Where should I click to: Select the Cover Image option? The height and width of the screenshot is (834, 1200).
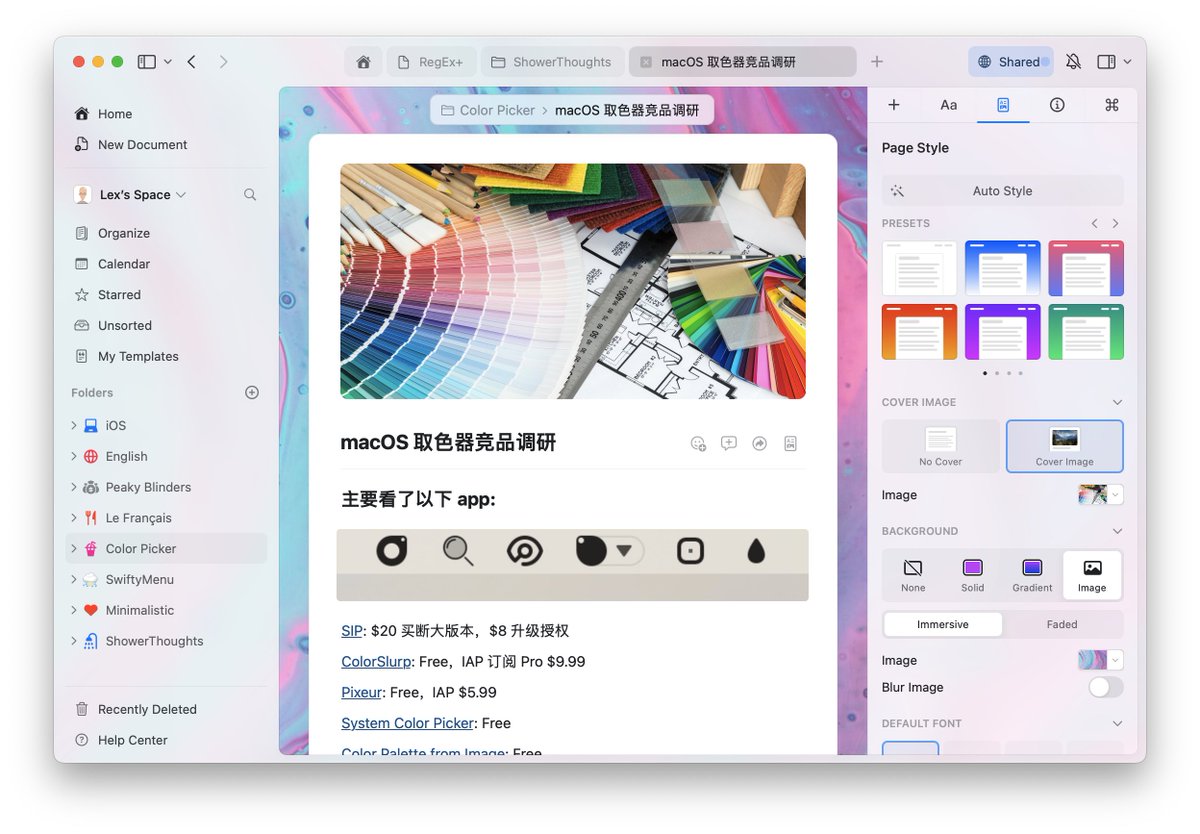(1065, 446)
